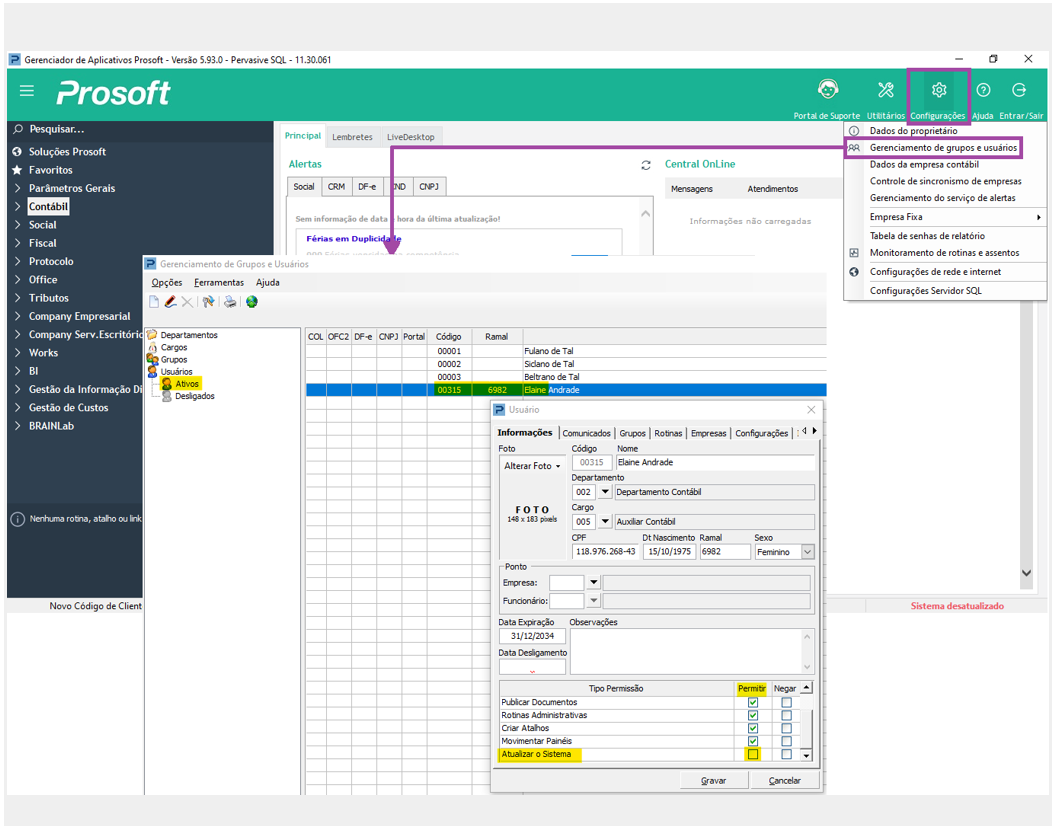Click the search magnifier icon in sidebar
1056x826 pixels.
click(x=18, y=129)
